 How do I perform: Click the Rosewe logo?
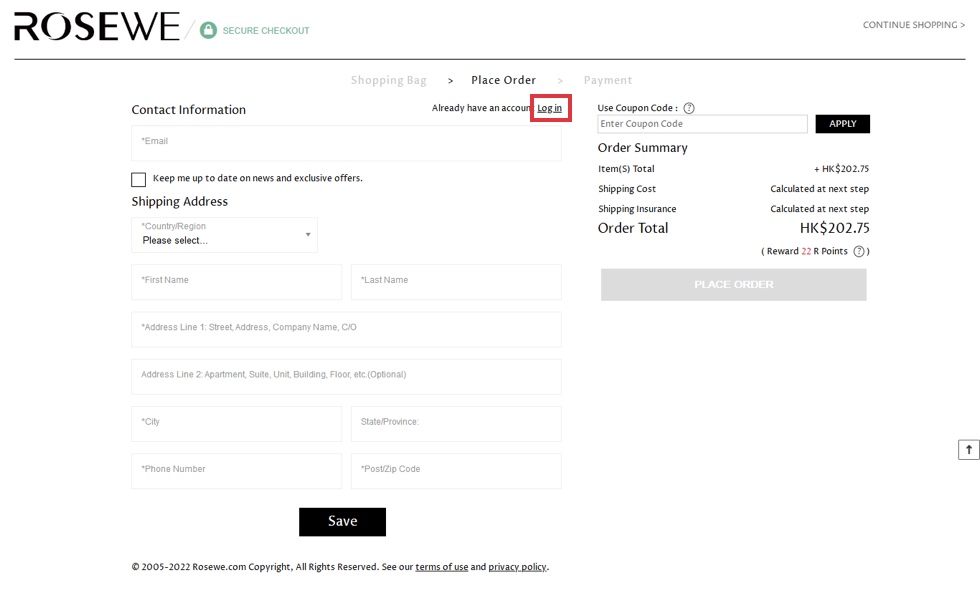click(x=96, y=27)
